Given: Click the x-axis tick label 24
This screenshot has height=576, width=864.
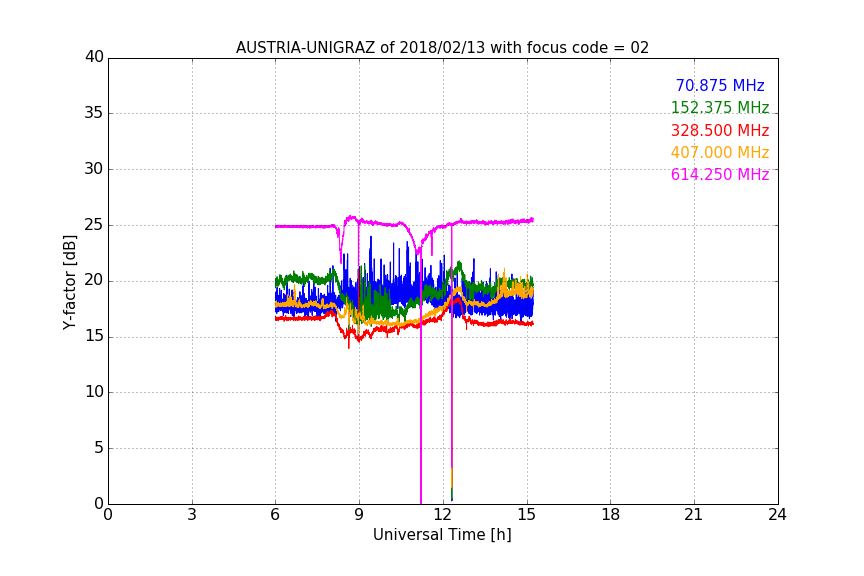Looking at the screenshot, I should pos(777,515).
